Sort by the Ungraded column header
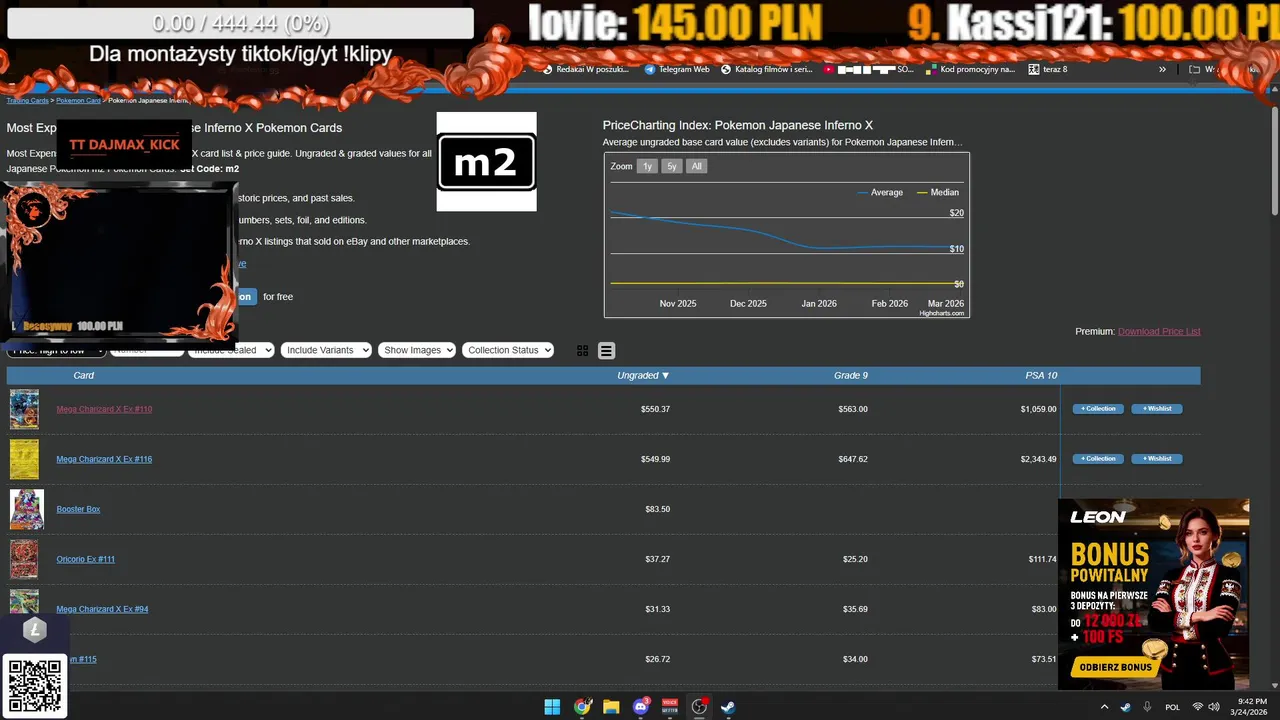 pos(643,375)
